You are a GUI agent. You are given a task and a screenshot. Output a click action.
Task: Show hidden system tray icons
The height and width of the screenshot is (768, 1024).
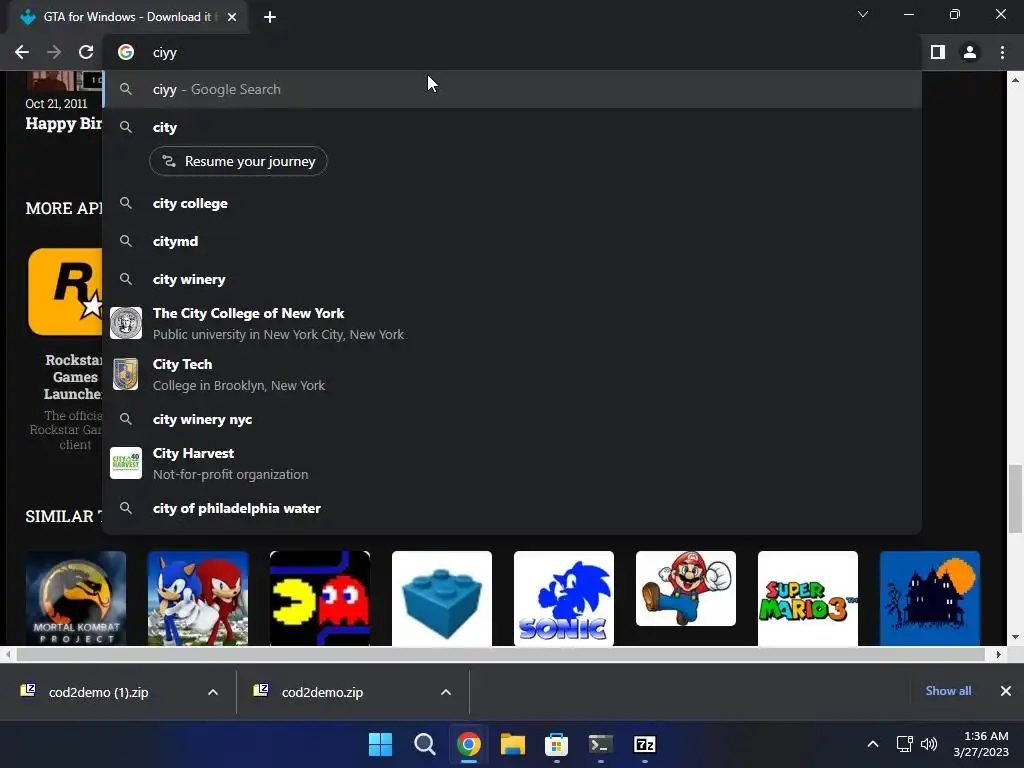coord(872,744)
